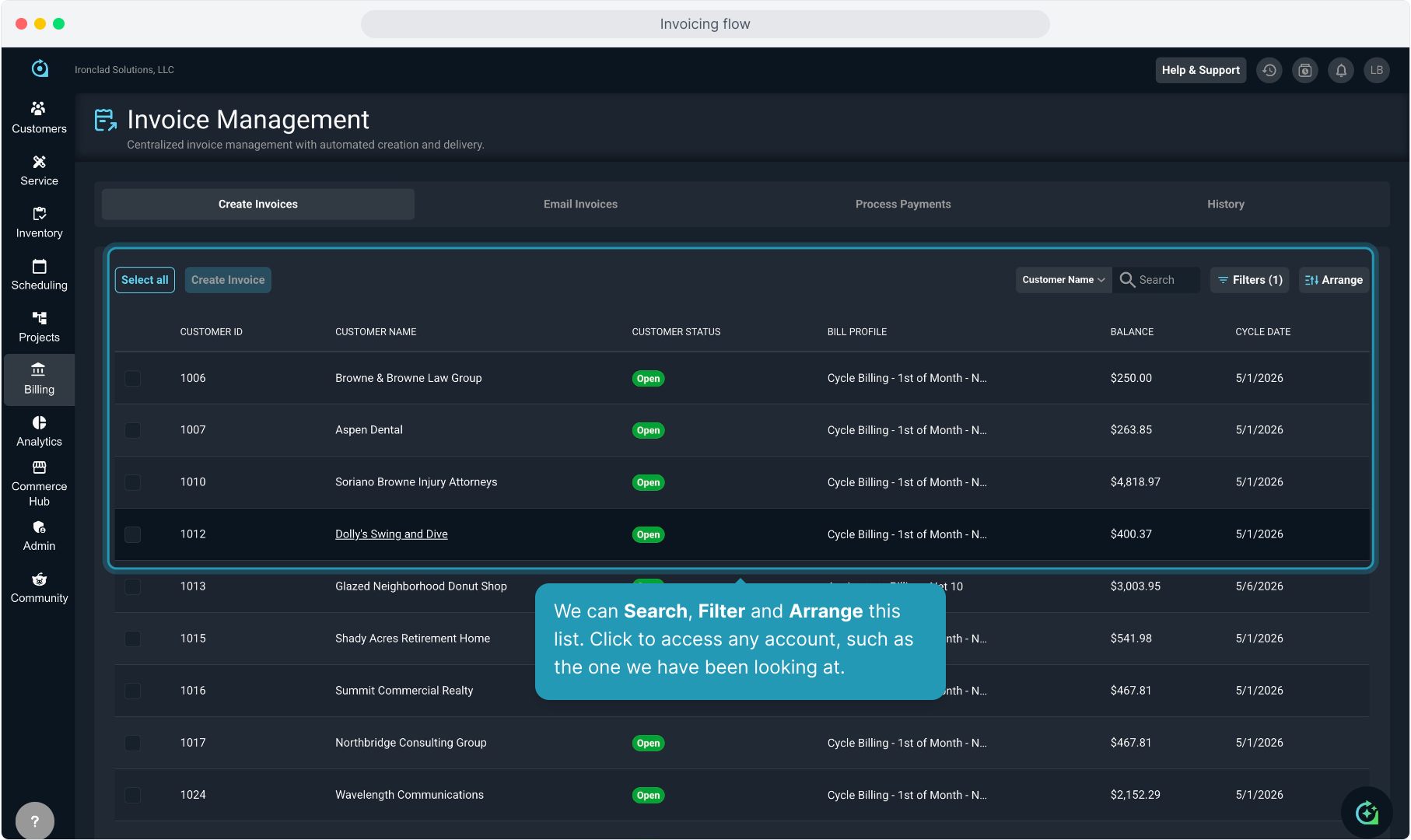Check the box for Glazed Neighborhood Donut Shop
Screen dimensions: 1411x840
133,586
